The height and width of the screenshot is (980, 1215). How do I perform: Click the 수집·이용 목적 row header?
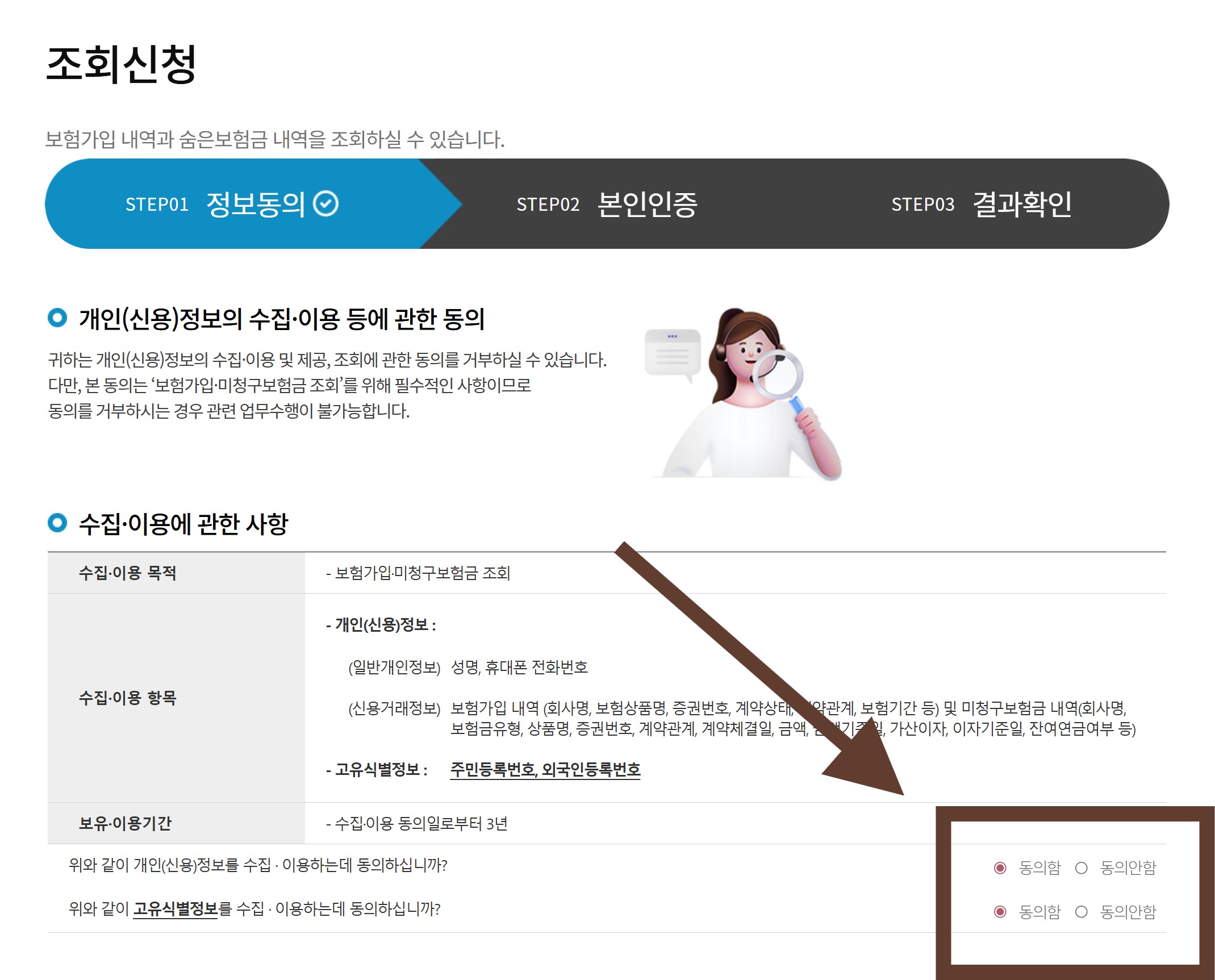[128, 573]
